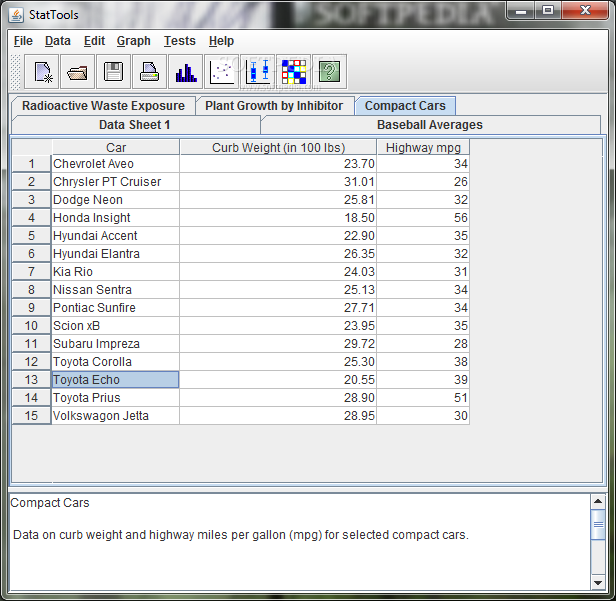Switch to Plant Growth by Inhibitor tab
This screenshot has height=601, width=616.
click(x=274, y=106)
